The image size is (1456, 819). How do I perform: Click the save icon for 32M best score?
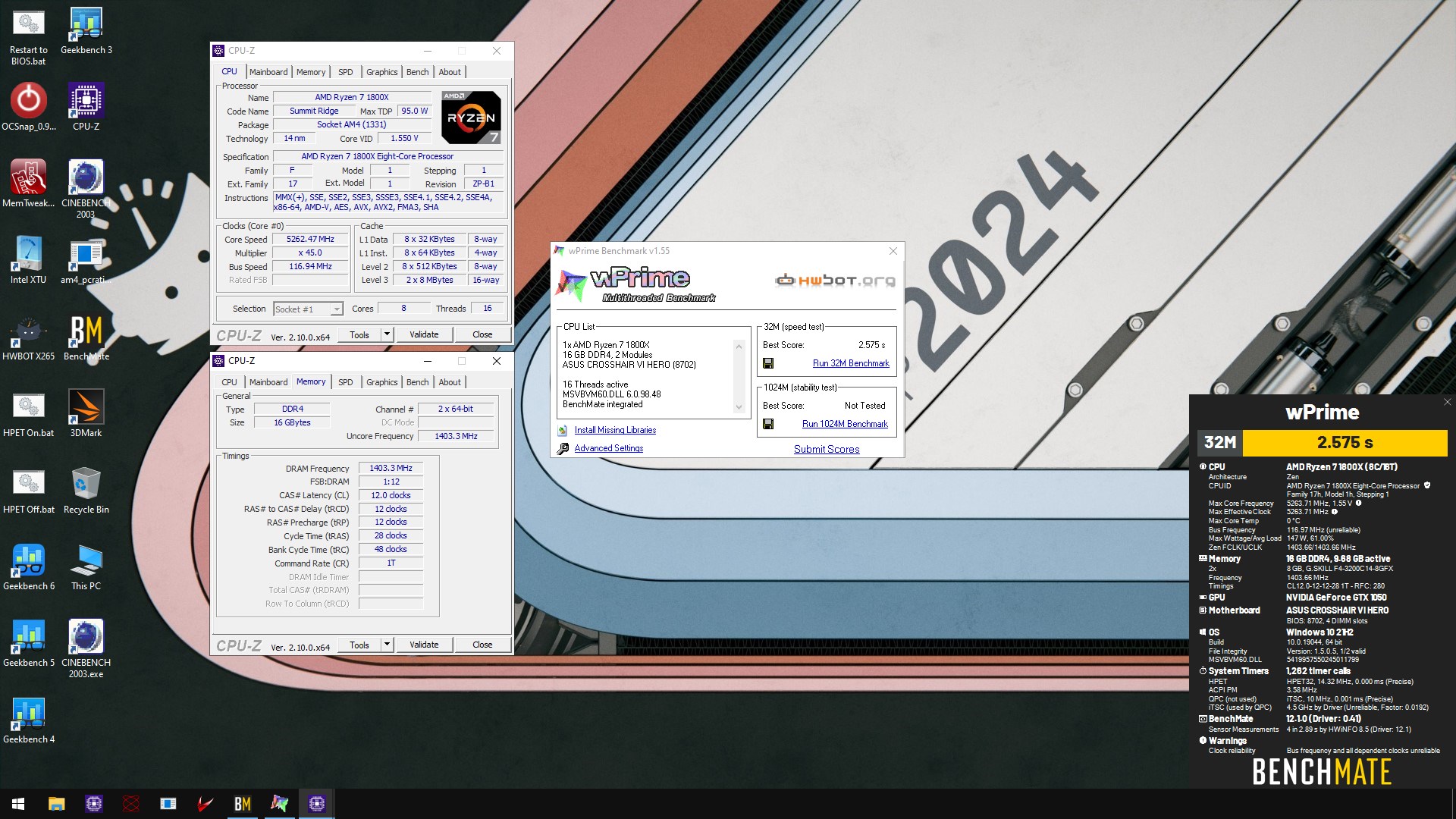point(768,363)
